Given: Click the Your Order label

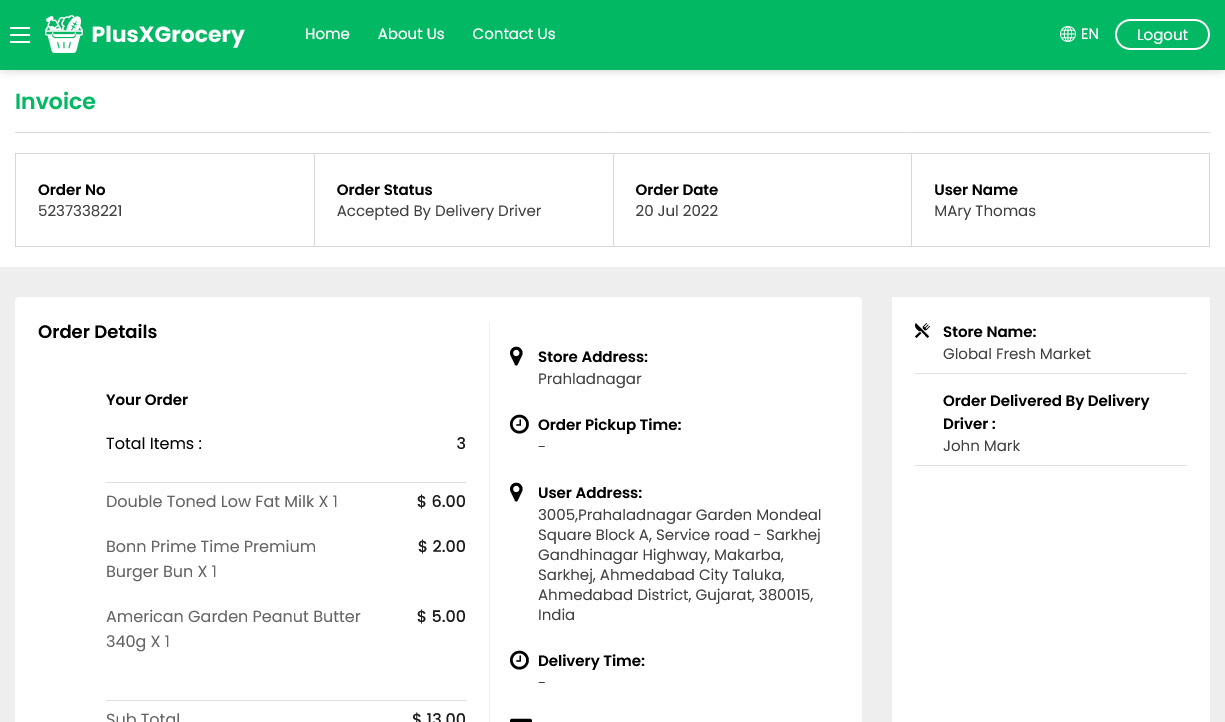Looking at the screenshot, I should pyautogui.click(x=147, y=400).
